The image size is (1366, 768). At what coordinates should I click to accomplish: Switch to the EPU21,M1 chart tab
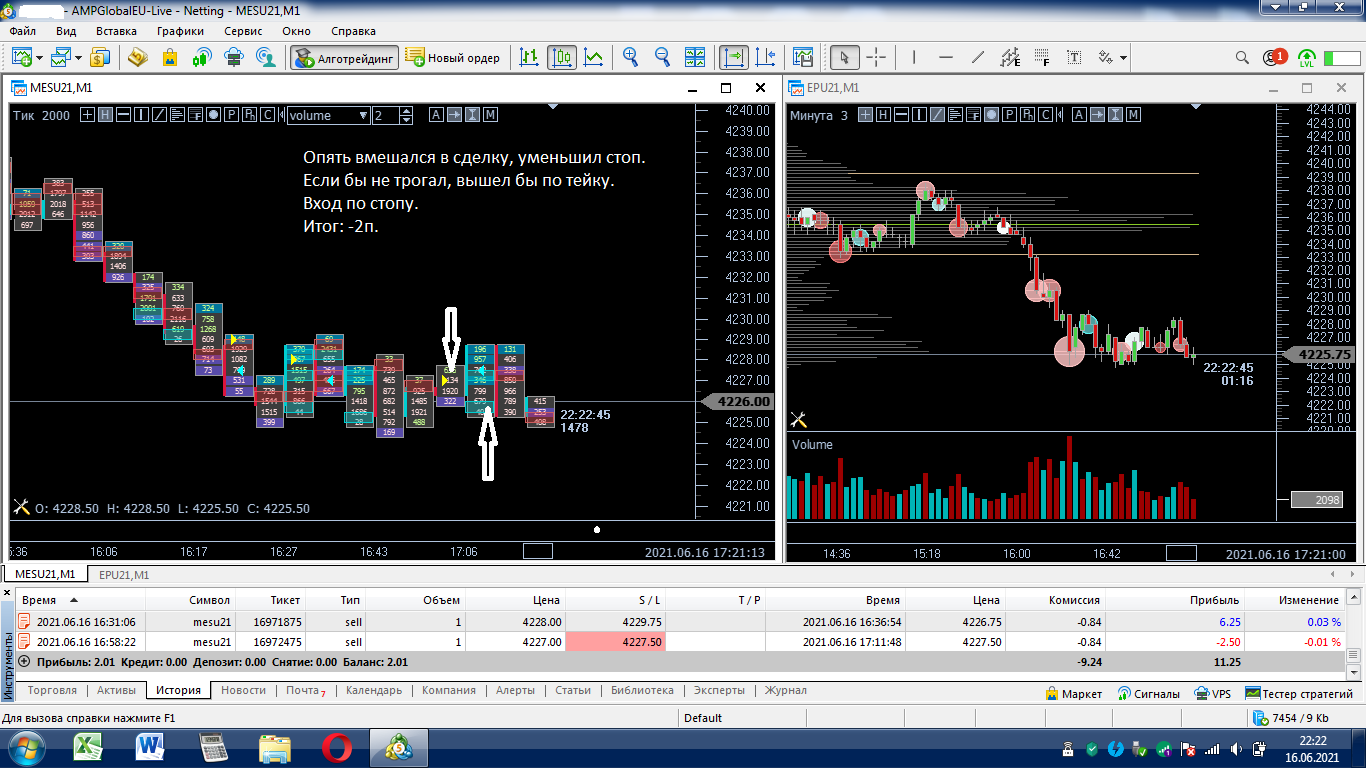point(124,575)
